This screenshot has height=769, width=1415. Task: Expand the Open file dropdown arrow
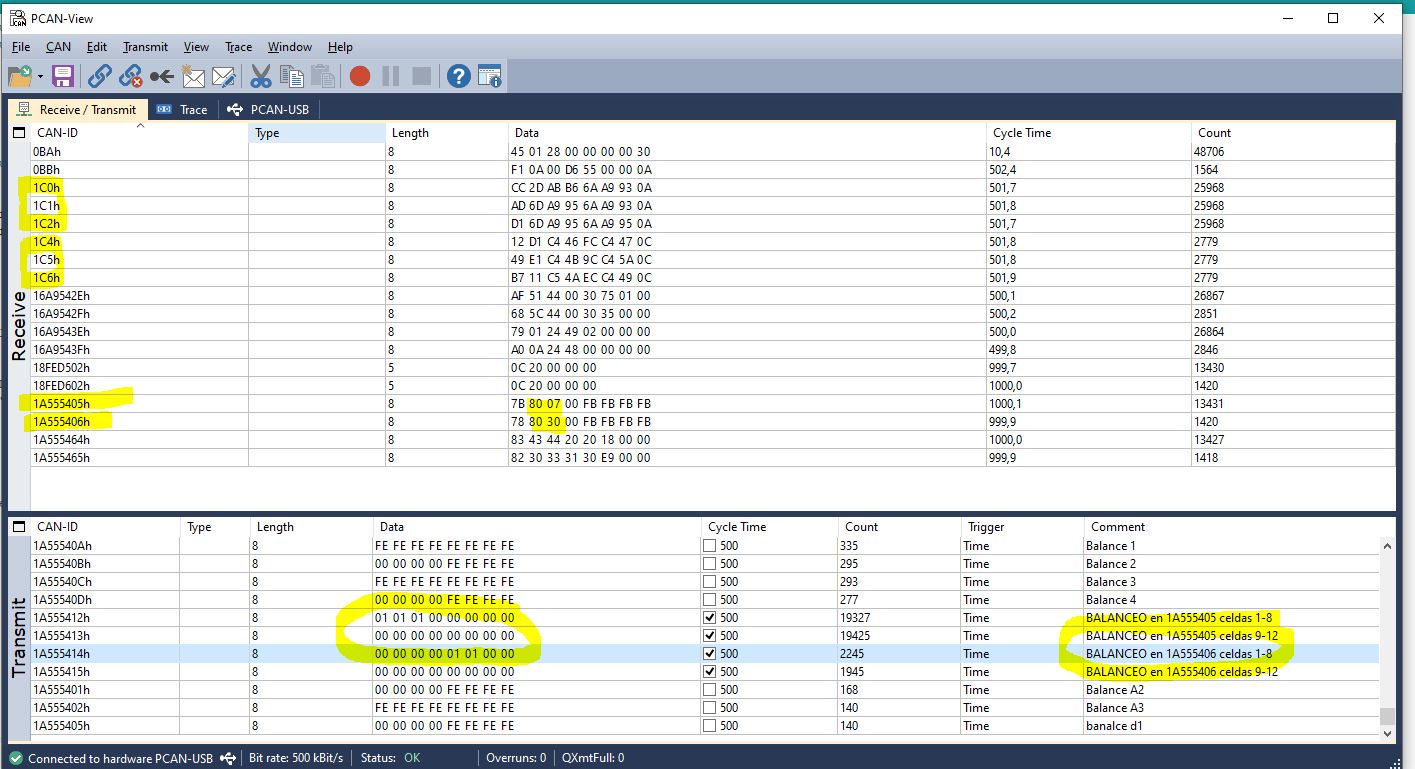tap(40, 76)
